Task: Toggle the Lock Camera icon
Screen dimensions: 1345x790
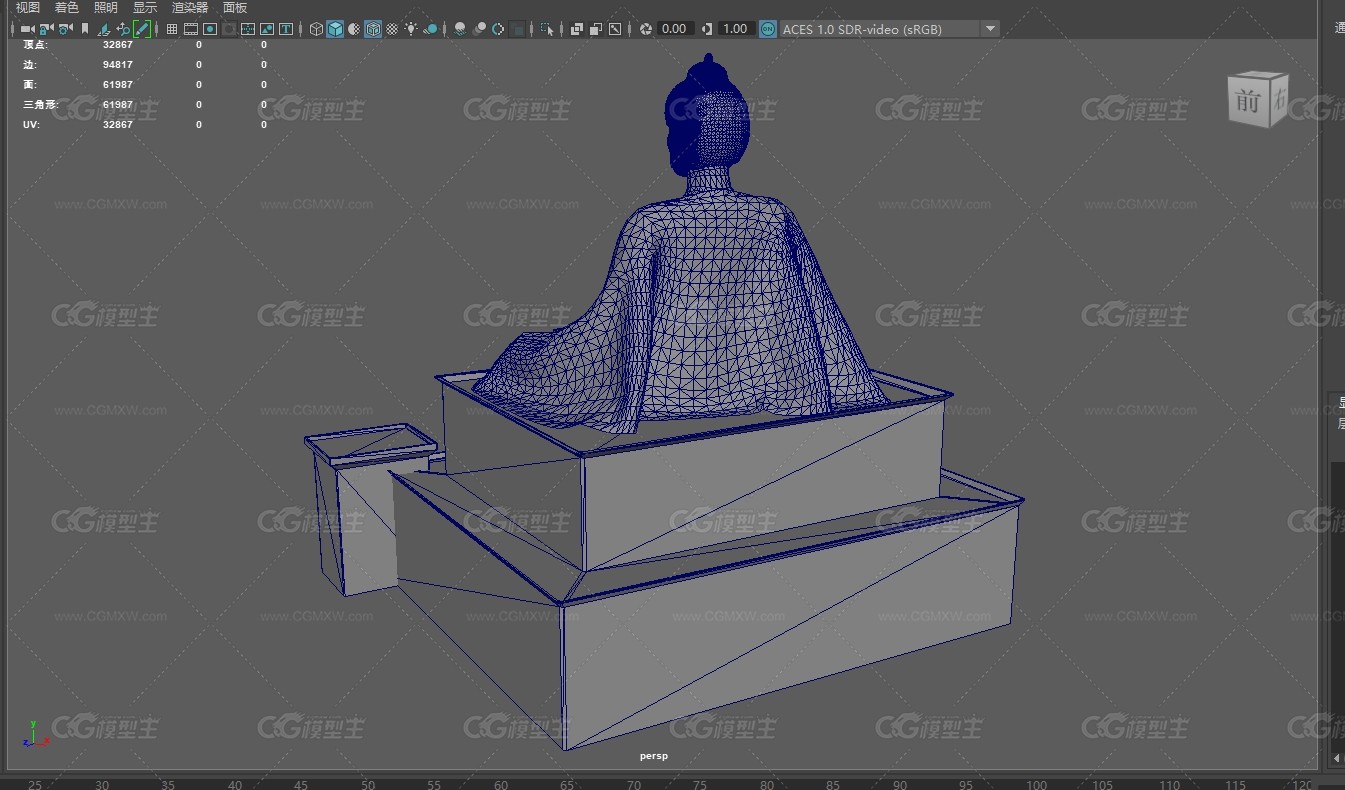Action: click(46, 29)
